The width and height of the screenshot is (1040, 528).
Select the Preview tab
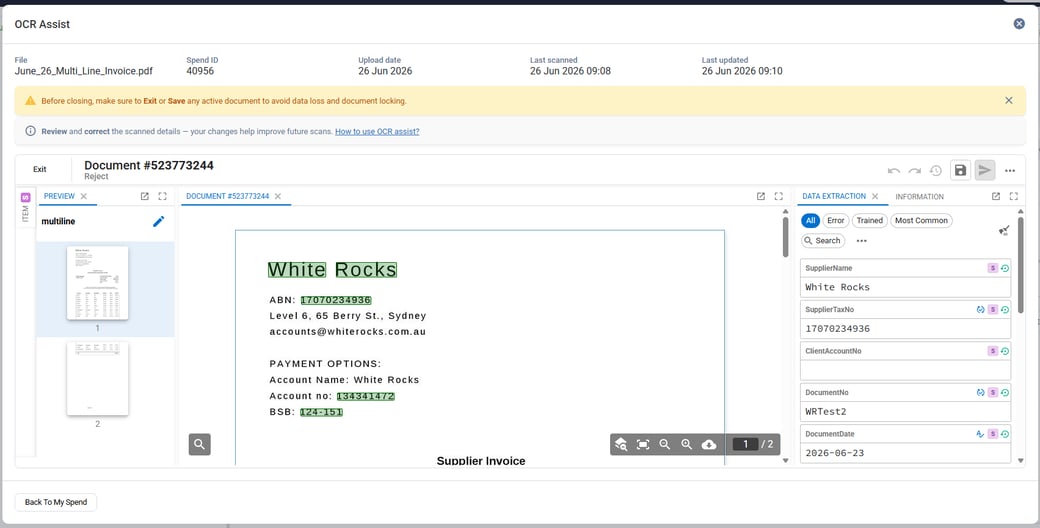click(x=59, y=196)
